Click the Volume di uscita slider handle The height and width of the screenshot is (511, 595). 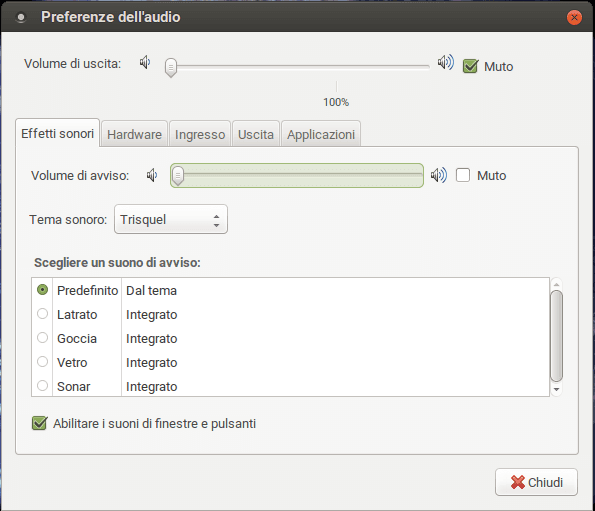pos(171,68)
